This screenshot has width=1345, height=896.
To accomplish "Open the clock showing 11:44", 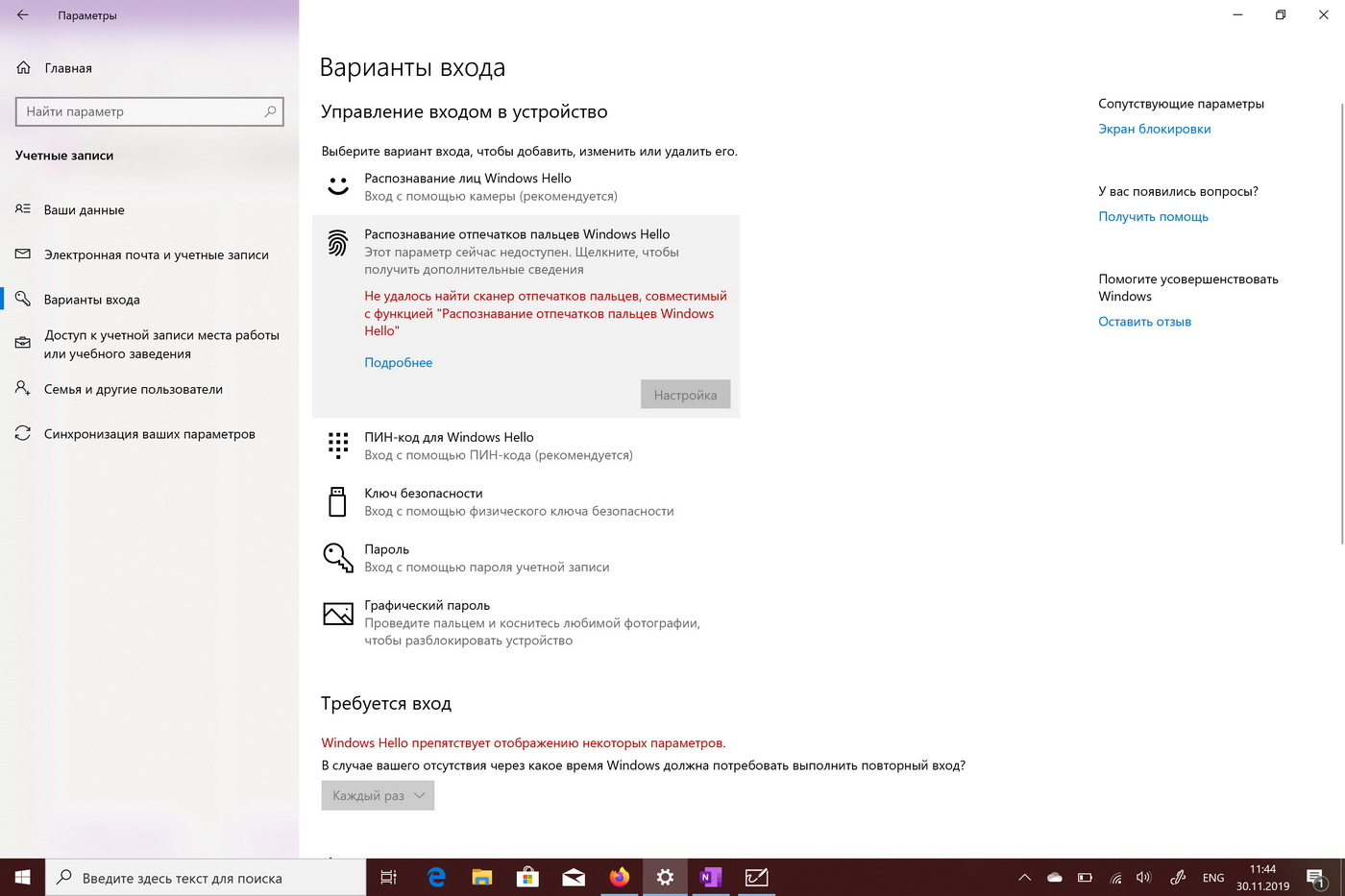I will tap(1262, 877).
